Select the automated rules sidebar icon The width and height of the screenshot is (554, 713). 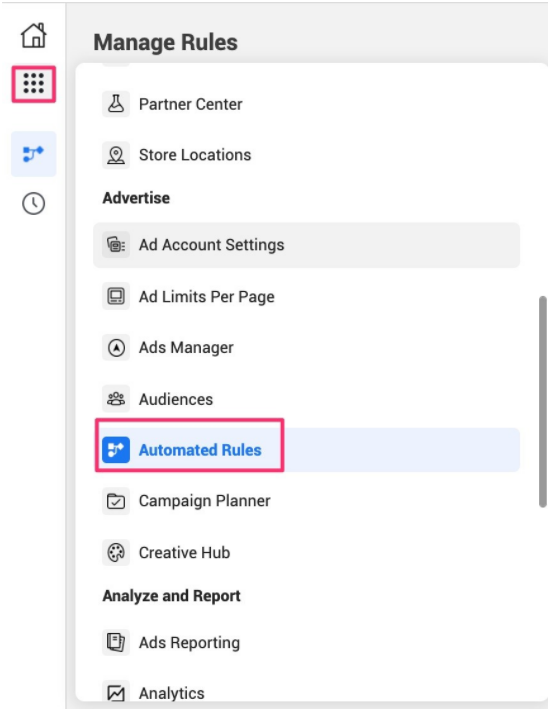point(34,154)
